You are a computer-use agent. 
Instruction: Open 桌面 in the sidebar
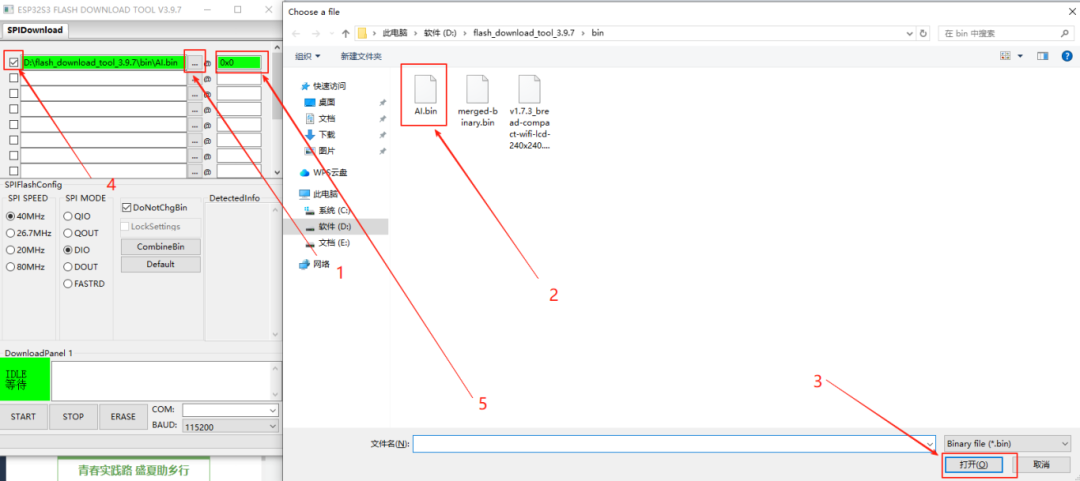point(320,102)
